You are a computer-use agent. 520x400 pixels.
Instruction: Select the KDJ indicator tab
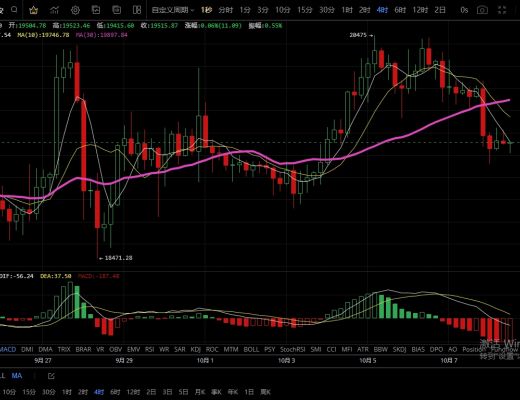(195, 349)
